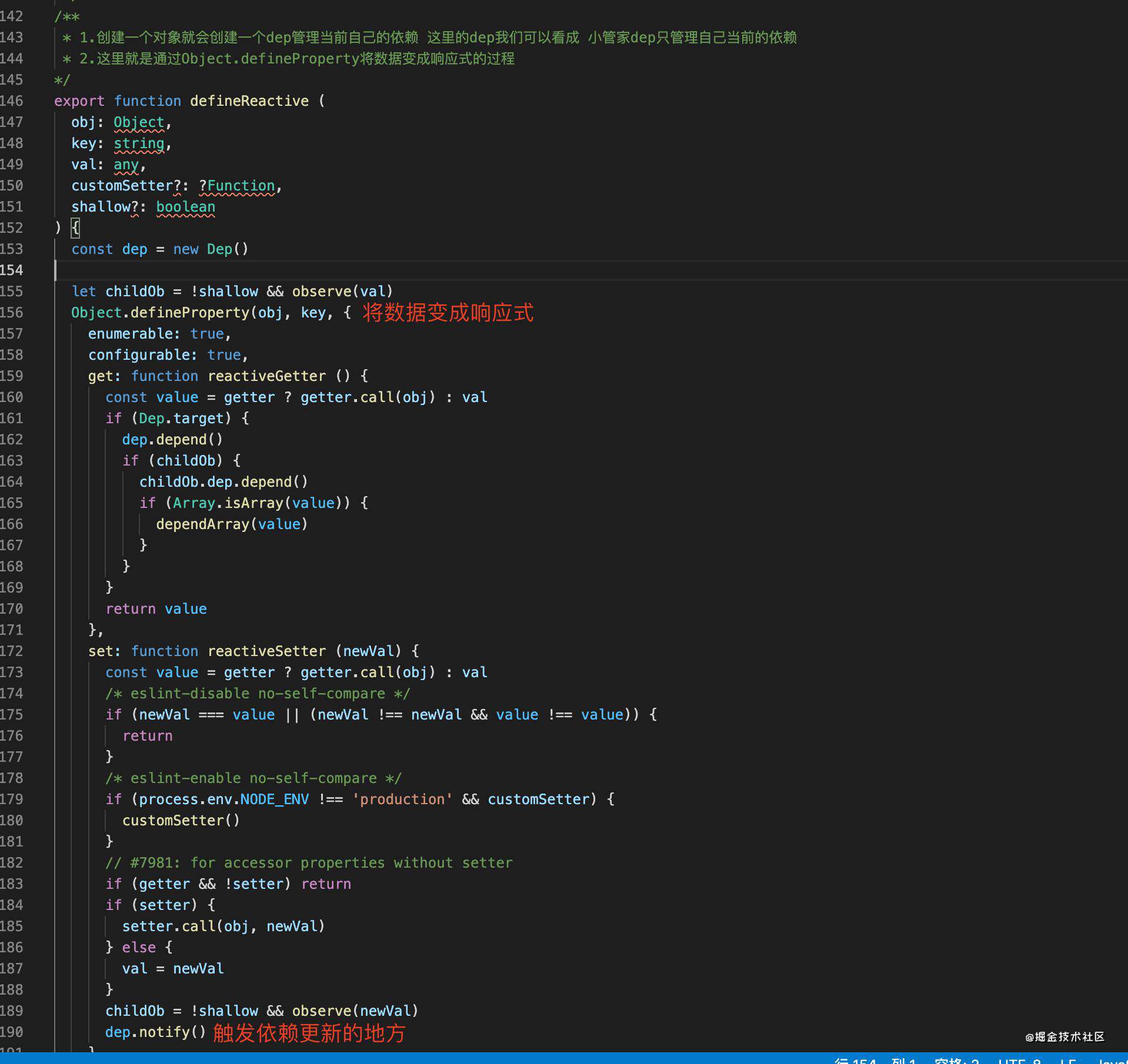Select line number 159 in the gutter
This screenshot has width=1128, height=1064.
point(12,376)
